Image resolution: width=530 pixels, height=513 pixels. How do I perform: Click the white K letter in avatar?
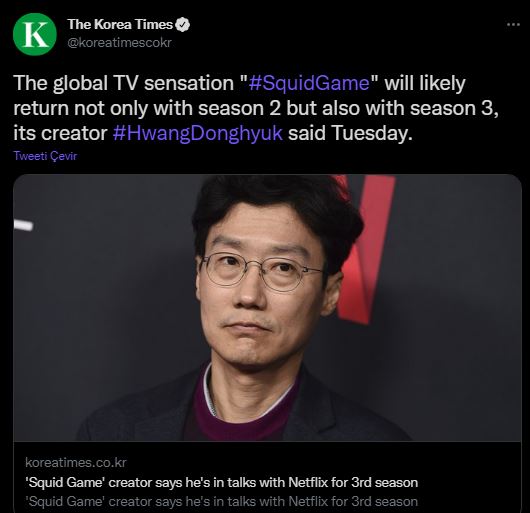(x=35, y=34)
